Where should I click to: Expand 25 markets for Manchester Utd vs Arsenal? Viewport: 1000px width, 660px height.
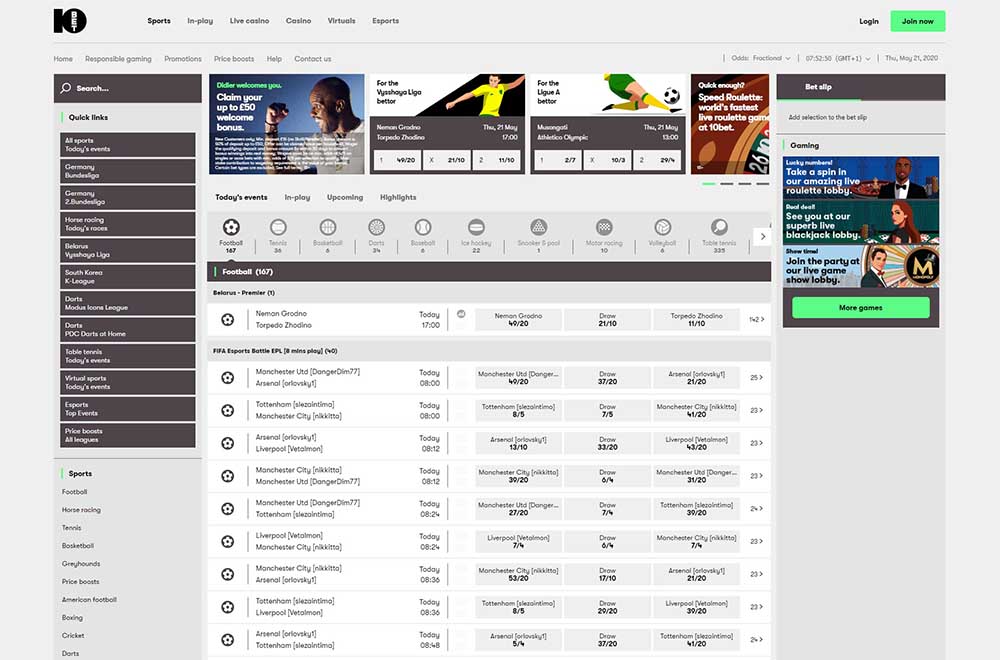(x=756, y=378)
